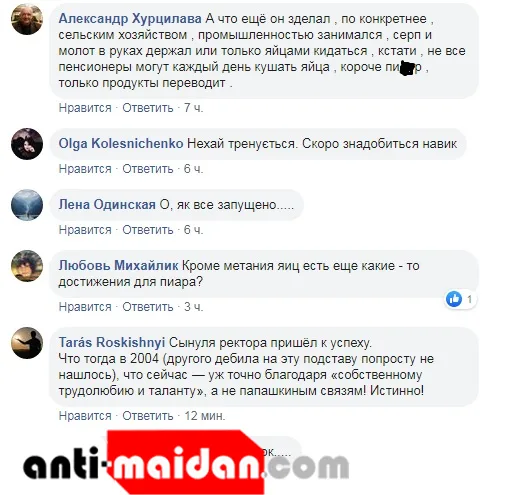Open Лена Одинская's profile avatar
Viewport: 510px width, 495px height.
27,205
